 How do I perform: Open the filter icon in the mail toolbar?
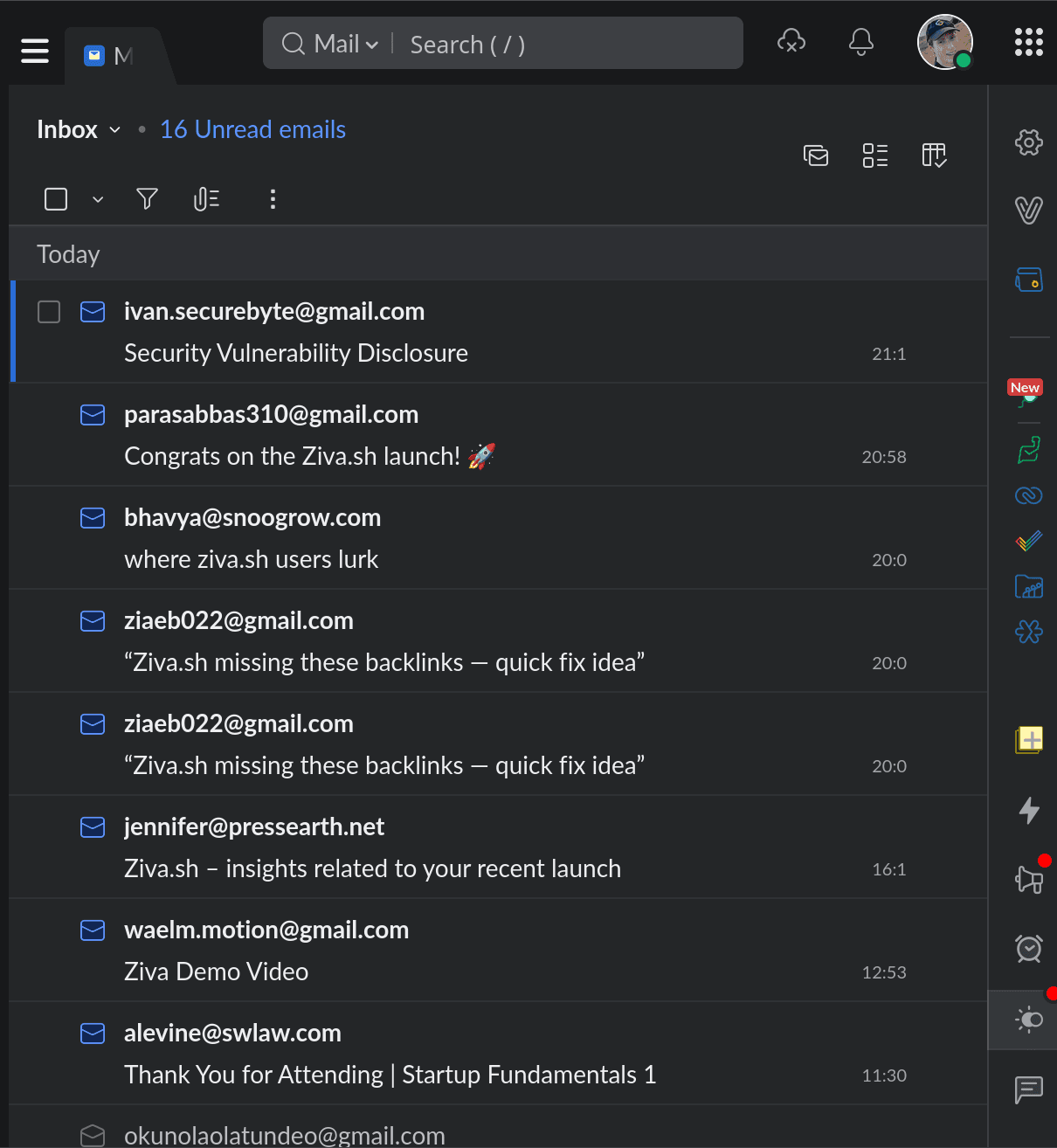click(x=146, y=199)
